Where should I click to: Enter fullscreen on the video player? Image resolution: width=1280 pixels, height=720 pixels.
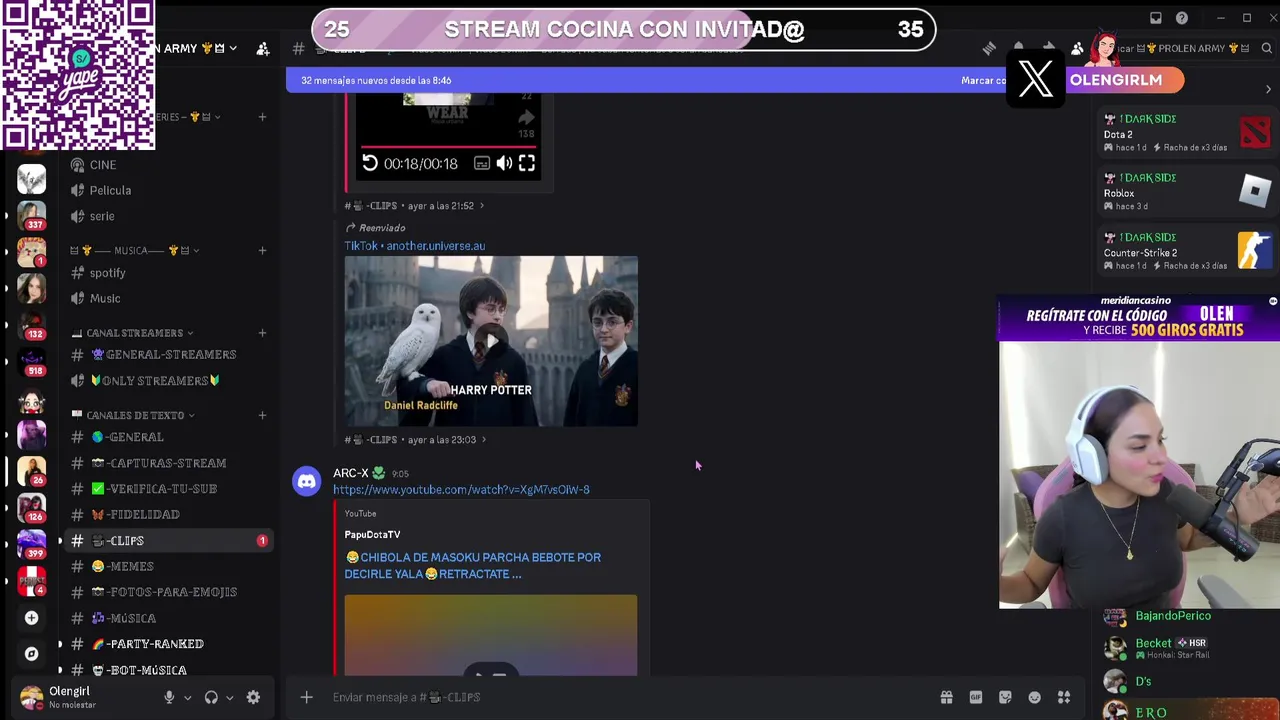[x=527, y=163]
